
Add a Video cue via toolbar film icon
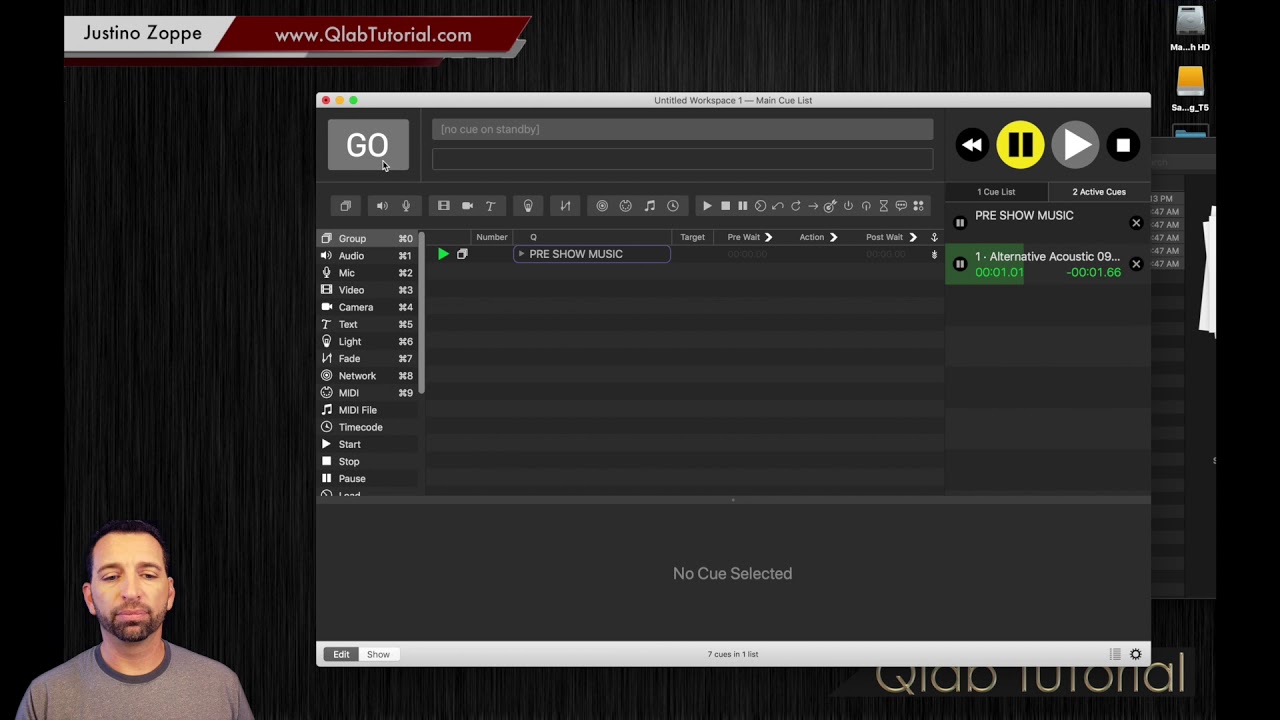[x=443, y=206]
